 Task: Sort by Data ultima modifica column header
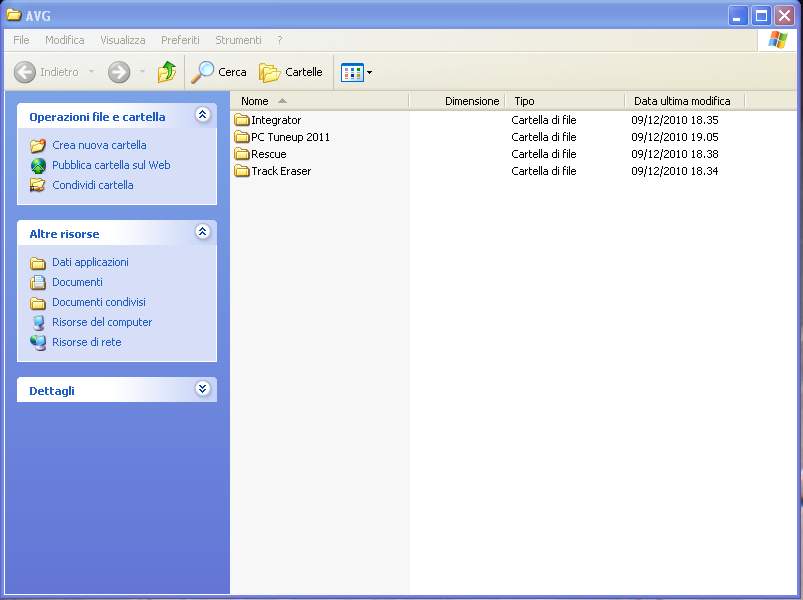[x=685, y=101]
